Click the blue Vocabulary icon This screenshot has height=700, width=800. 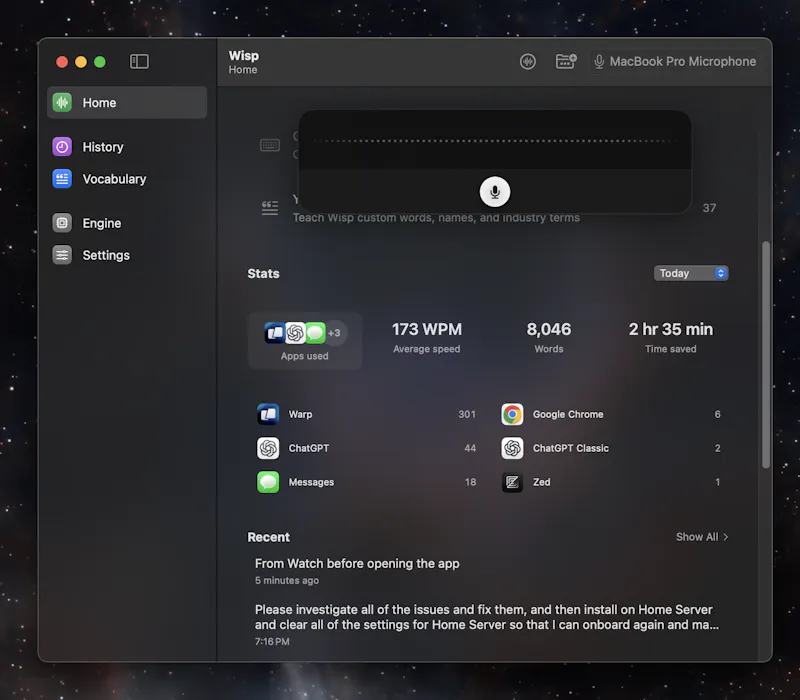[x=62, y=179]
